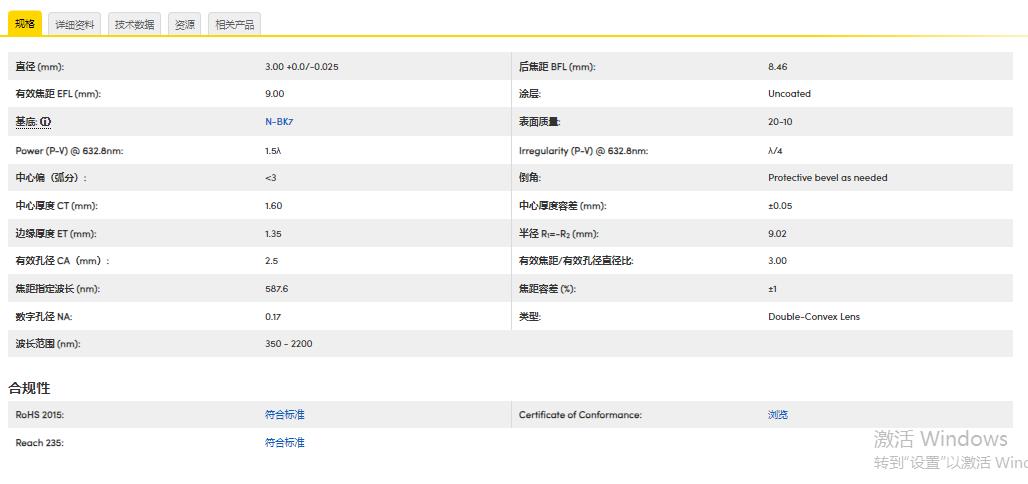This screenshot has width=1028, height=484.
Task: Click the 合规性 section heading
Action: pyautogui.click(x=29, y=387)
